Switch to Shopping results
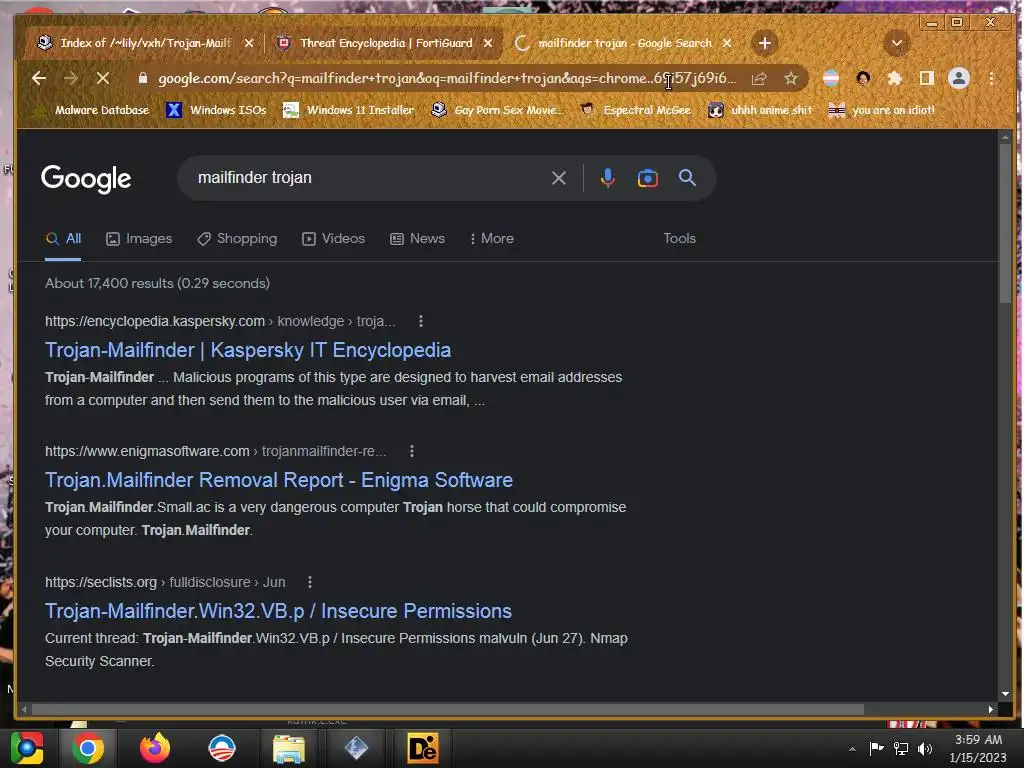The height and width of the screenshot is (768, 1024). coord(237,239)
